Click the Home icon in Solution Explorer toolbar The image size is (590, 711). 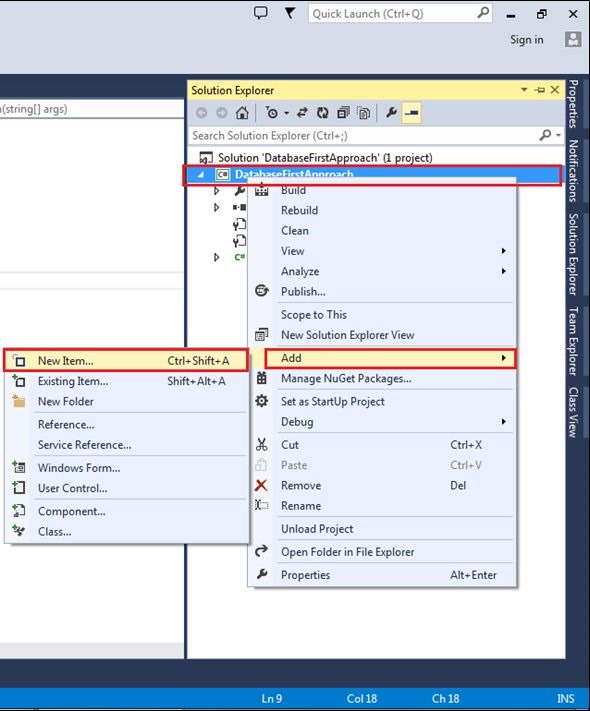242,112
